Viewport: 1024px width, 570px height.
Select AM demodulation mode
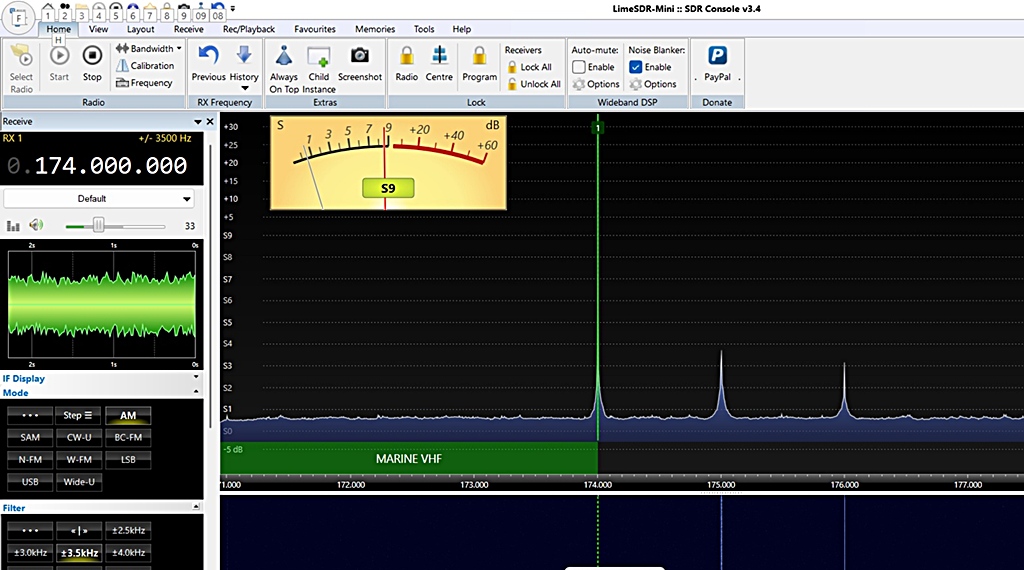tap(128, 415)
